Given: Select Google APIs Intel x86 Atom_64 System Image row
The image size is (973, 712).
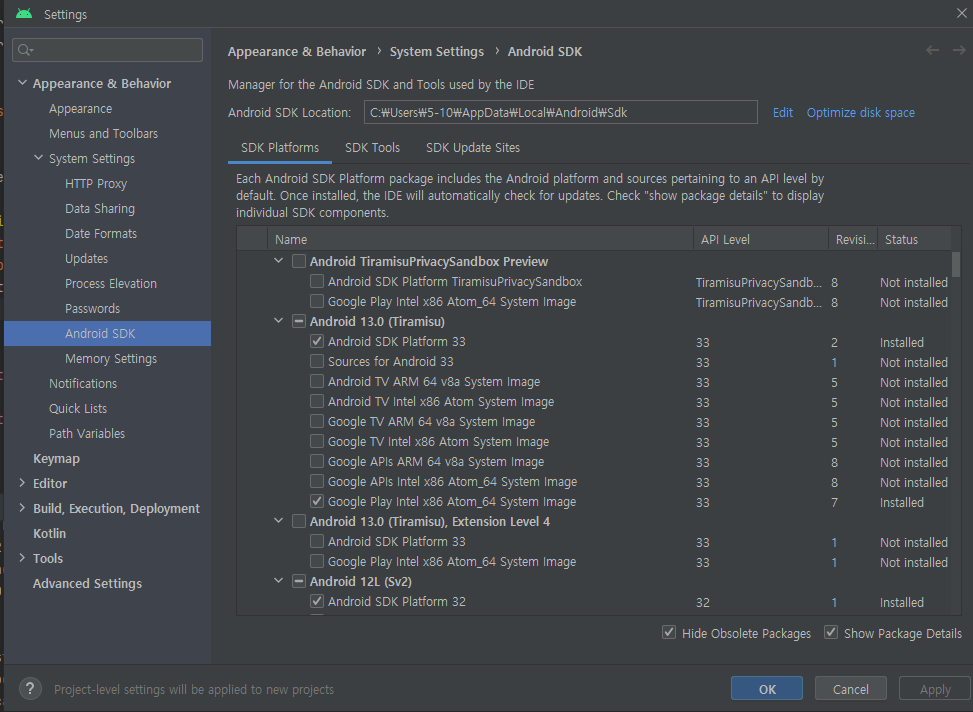Looking at the screenshot, I should pyautogui.click(x=594, y=482).
